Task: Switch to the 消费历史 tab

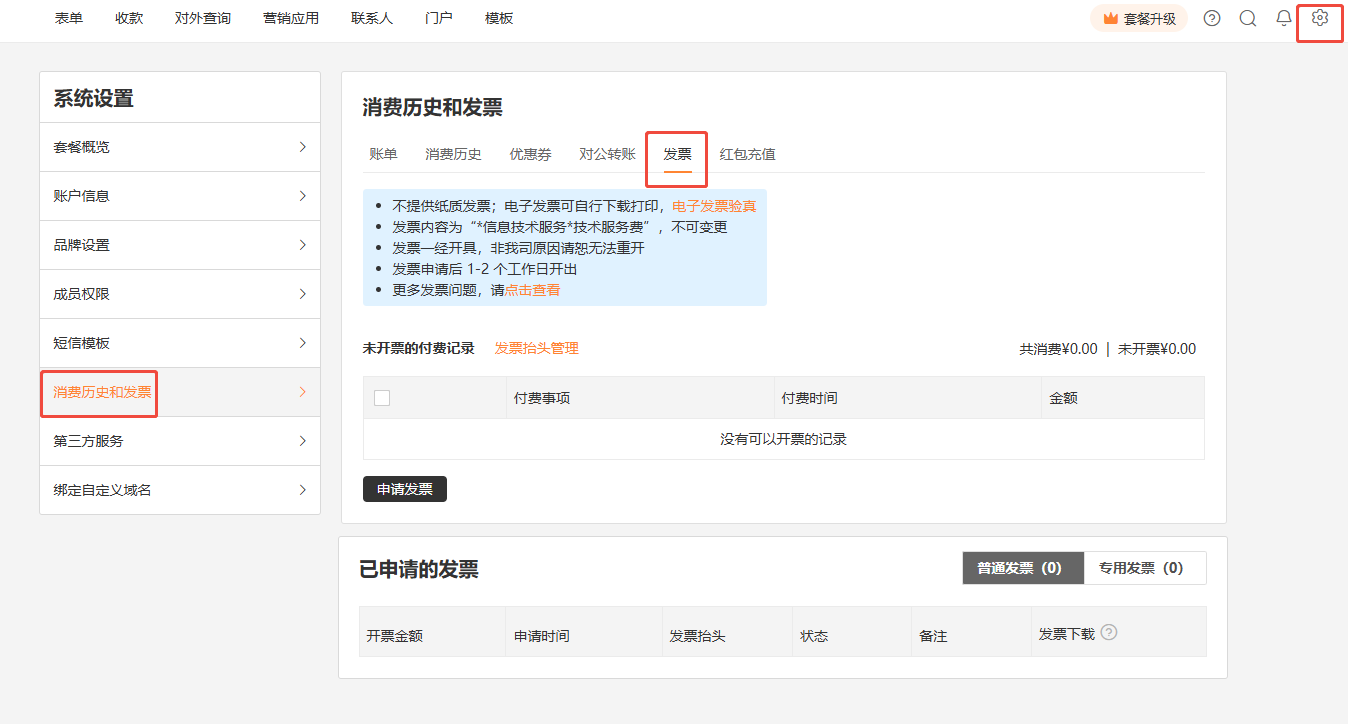Action: pyautogui.click(x=453, y=154)
